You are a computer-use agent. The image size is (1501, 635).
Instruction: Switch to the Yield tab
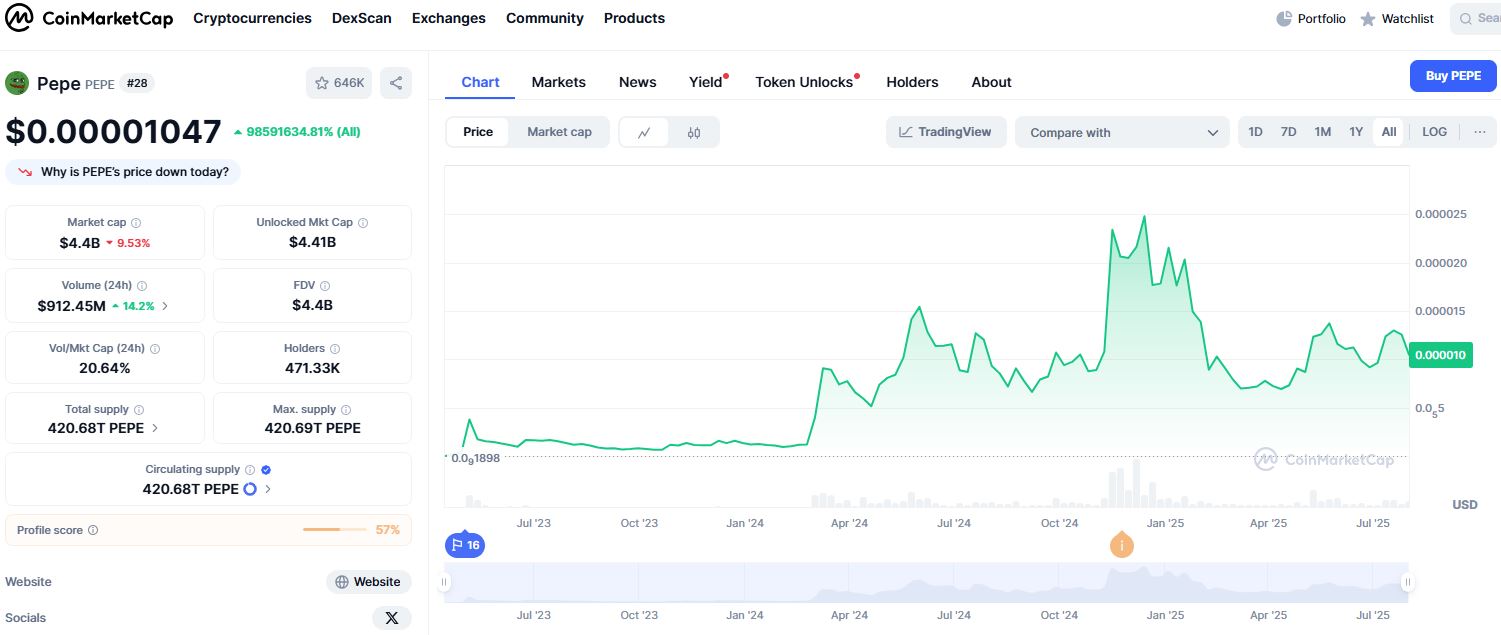707,82
